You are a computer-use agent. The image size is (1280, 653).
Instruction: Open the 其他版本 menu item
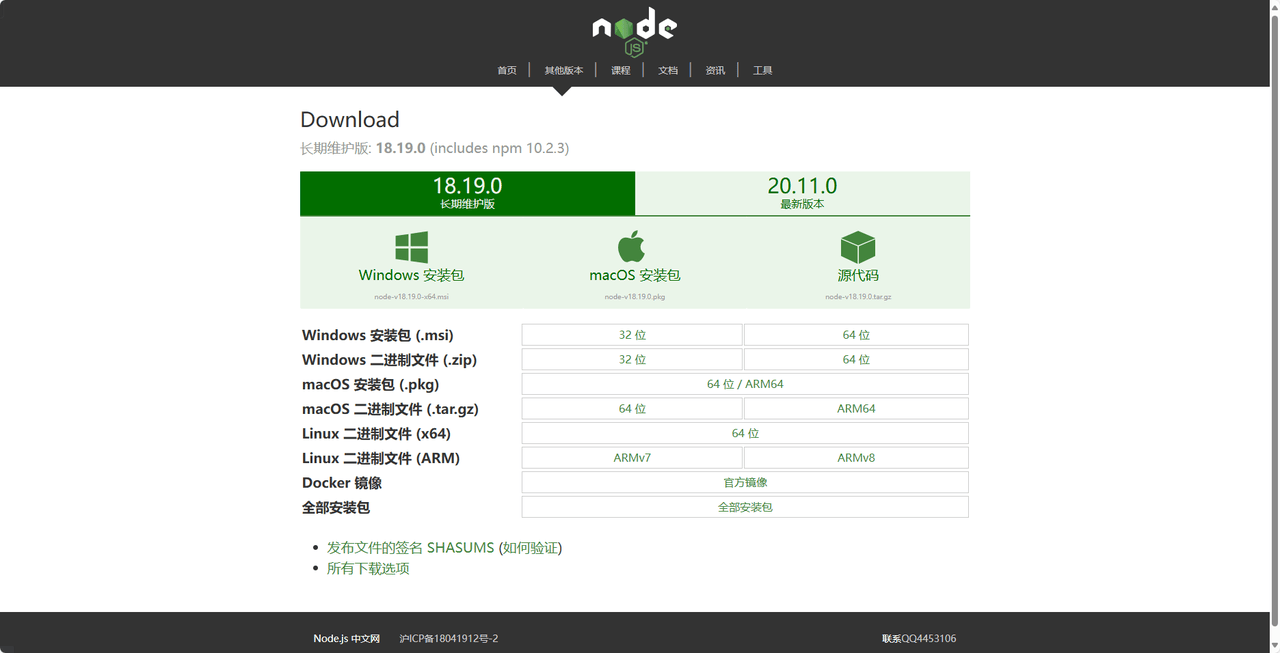[563, 70]
